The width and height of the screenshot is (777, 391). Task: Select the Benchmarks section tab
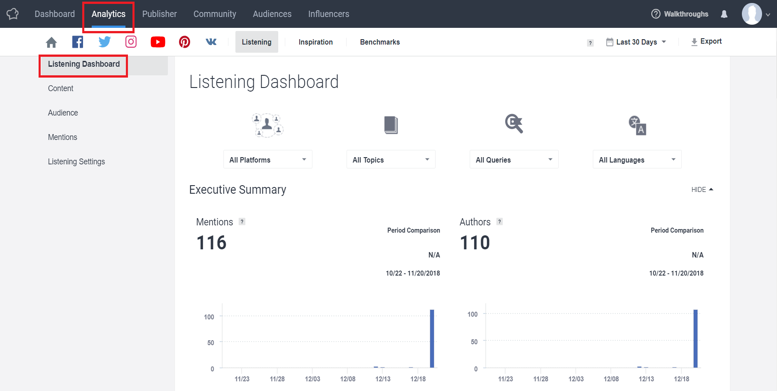(x=380, y=42)
